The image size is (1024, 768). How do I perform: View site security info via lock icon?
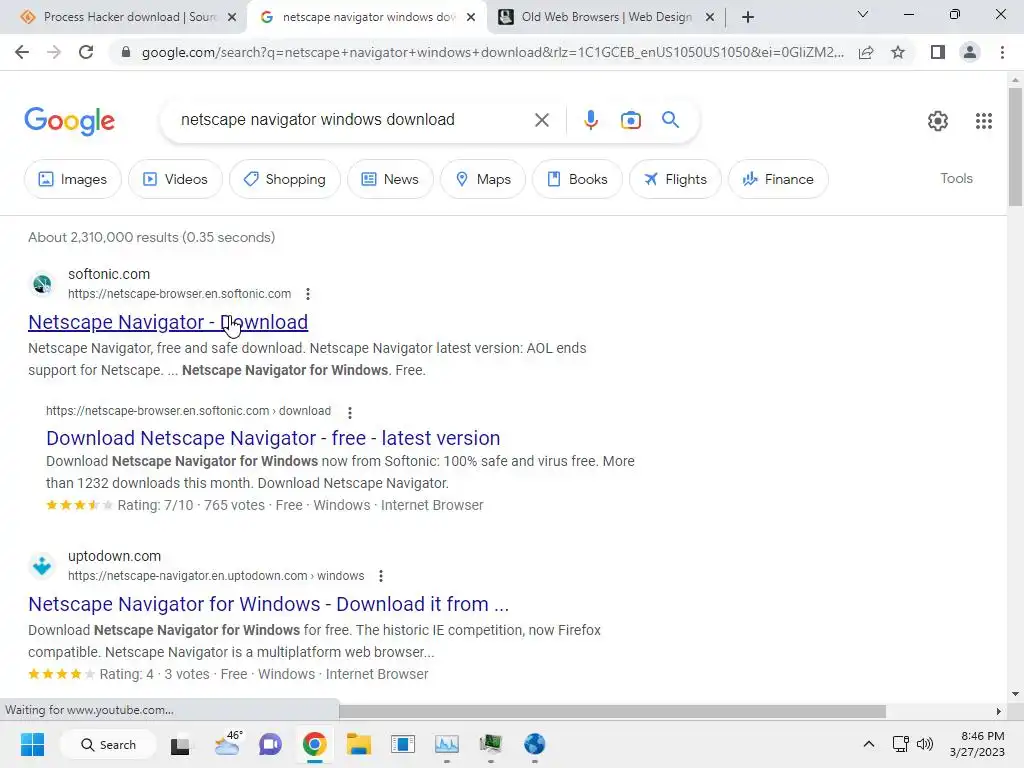click(126, 52)
